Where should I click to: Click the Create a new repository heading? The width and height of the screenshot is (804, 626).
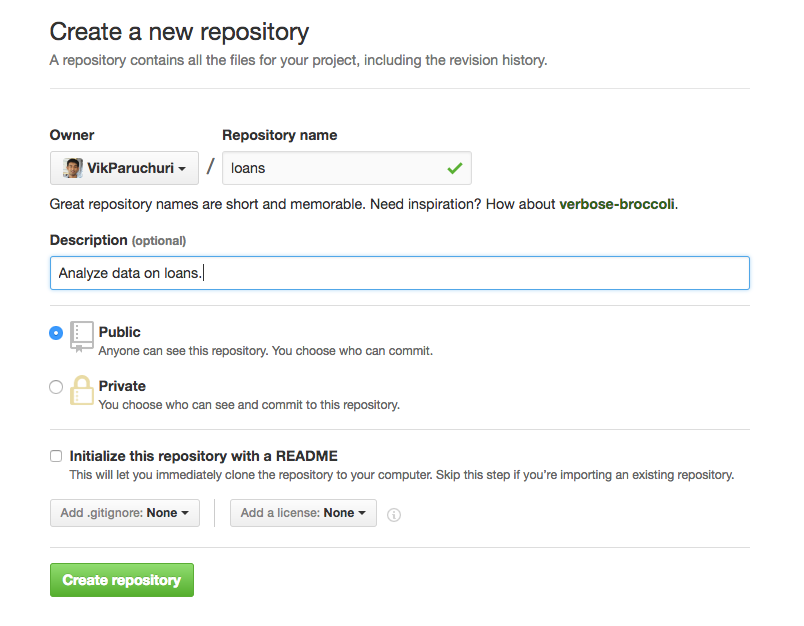point(179,32)
